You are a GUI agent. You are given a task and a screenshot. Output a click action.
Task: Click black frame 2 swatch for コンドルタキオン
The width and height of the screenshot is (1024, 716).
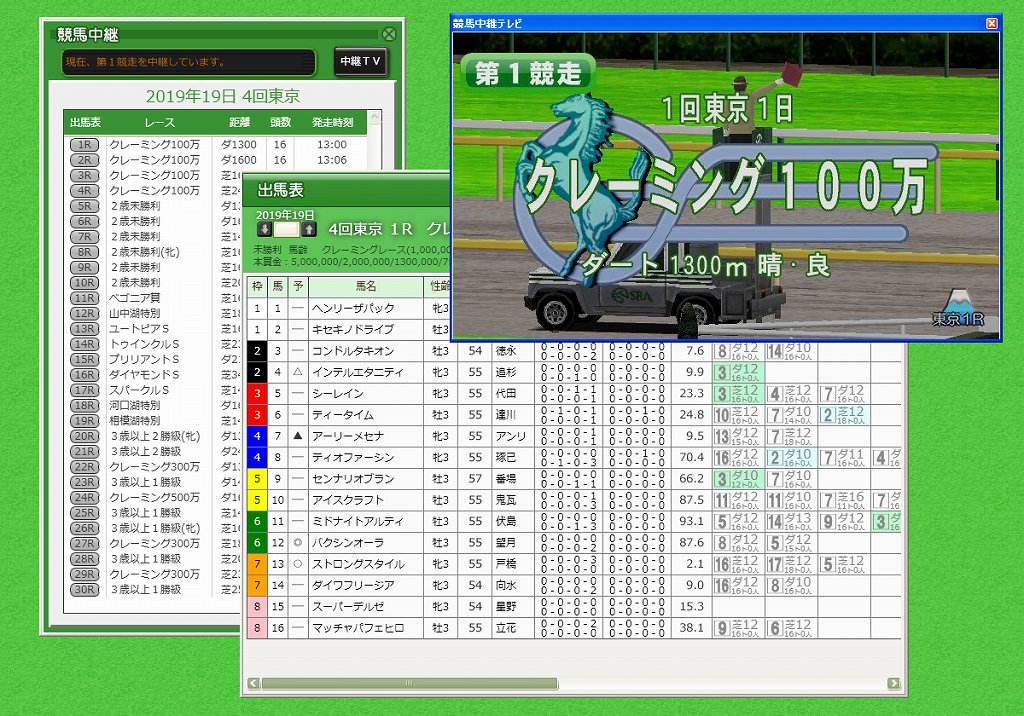(257, 351)
